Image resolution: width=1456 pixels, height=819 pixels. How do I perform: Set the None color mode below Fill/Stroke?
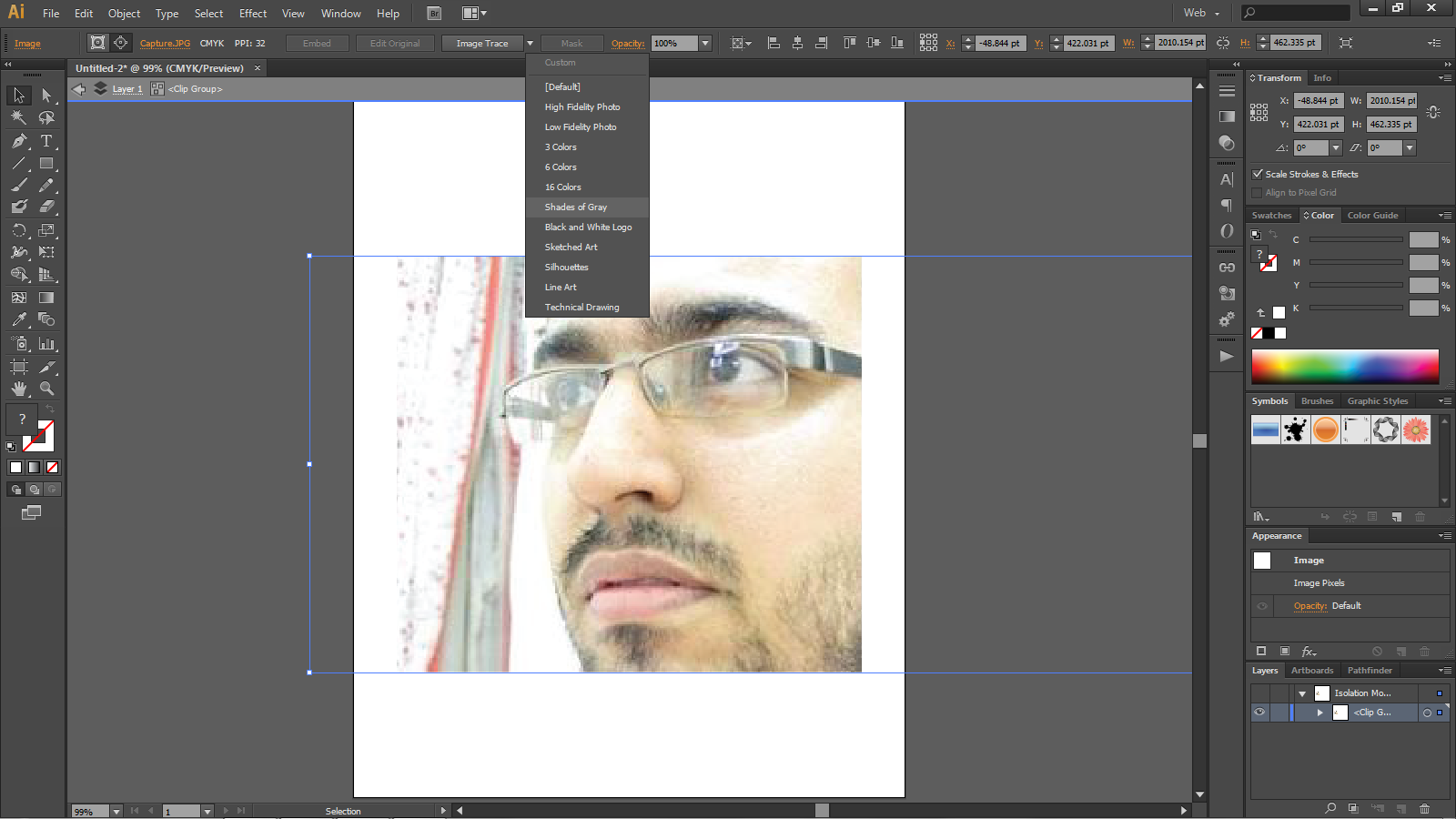click(x=53, y=468)
